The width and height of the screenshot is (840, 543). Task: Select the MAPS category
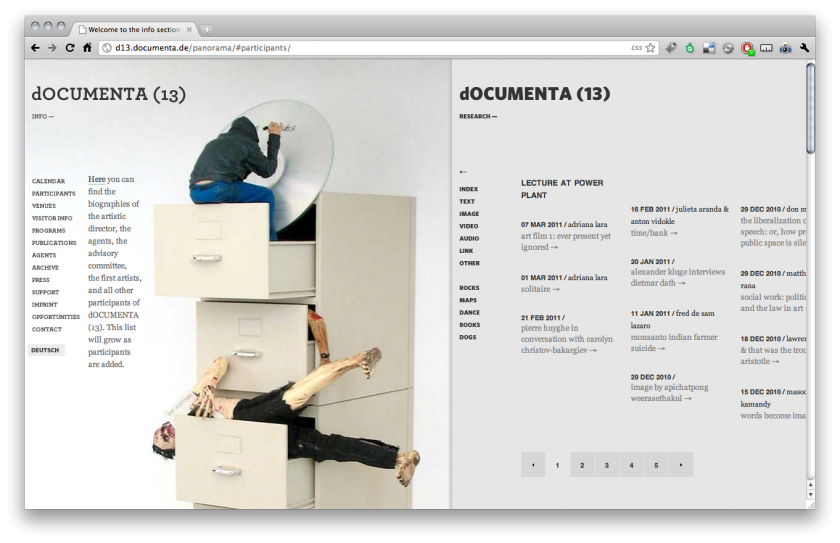[468, 300]
